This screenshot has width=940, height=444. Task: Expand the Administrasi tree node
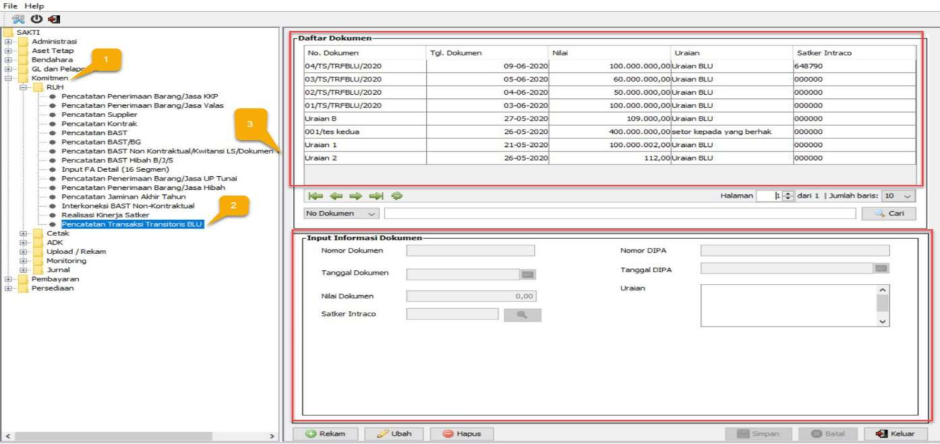tap(9, 41)
